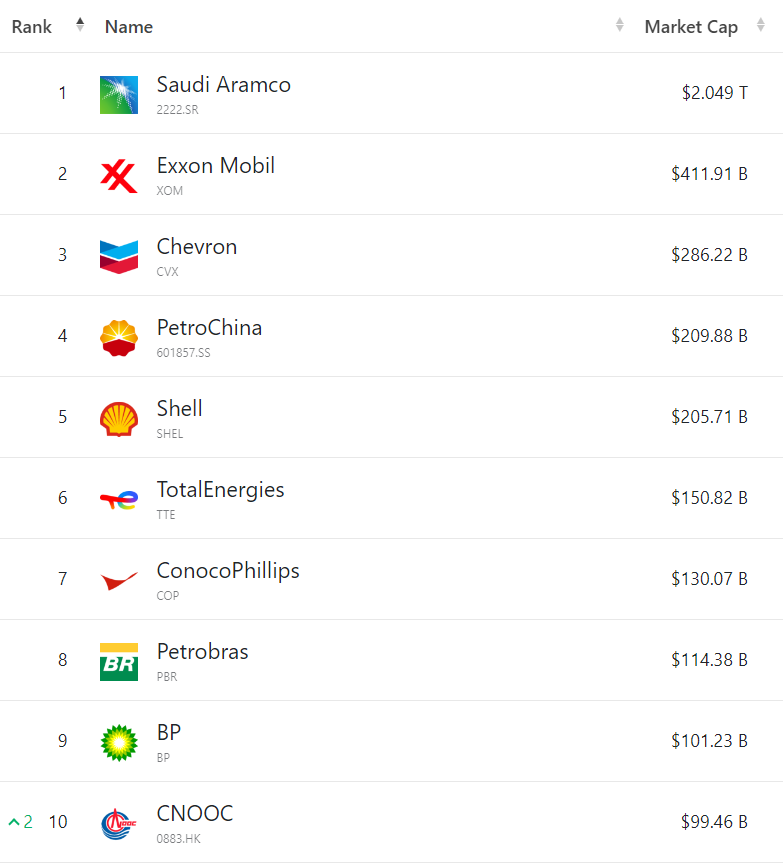Click the Shell seashell logo
Viewport: 783px width, 868px height.
119,417
